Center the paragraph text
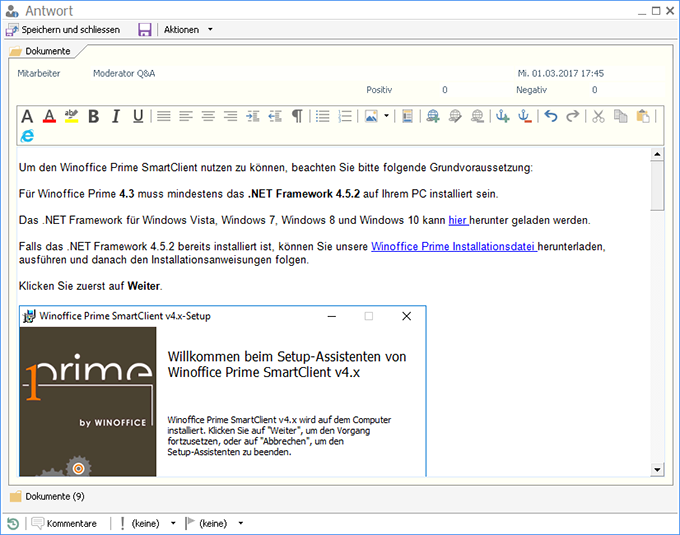This screenshot has height=535, width=680. click(208, 116)
